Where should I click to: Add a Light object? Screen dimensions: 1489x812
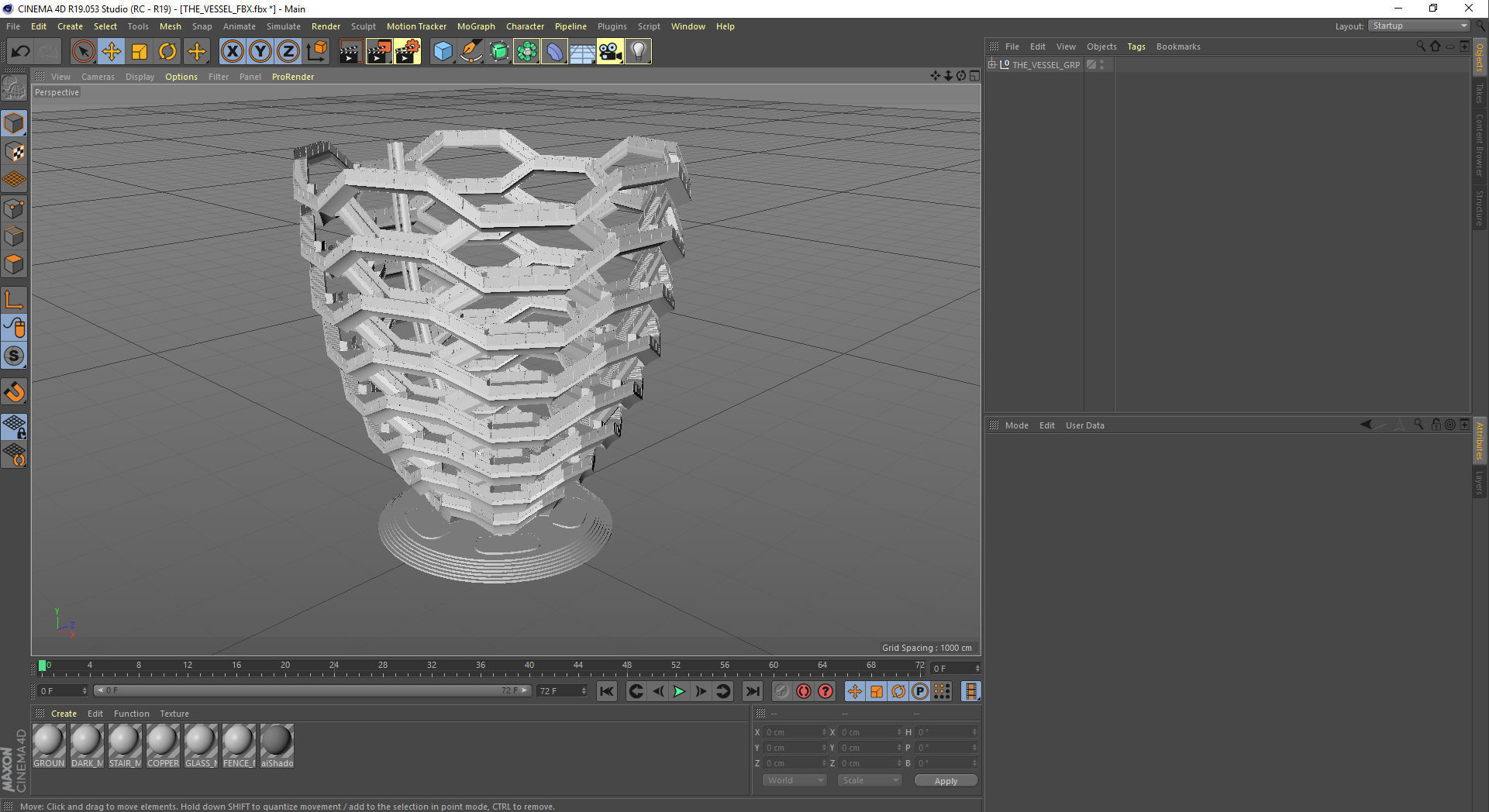(638, 52)
